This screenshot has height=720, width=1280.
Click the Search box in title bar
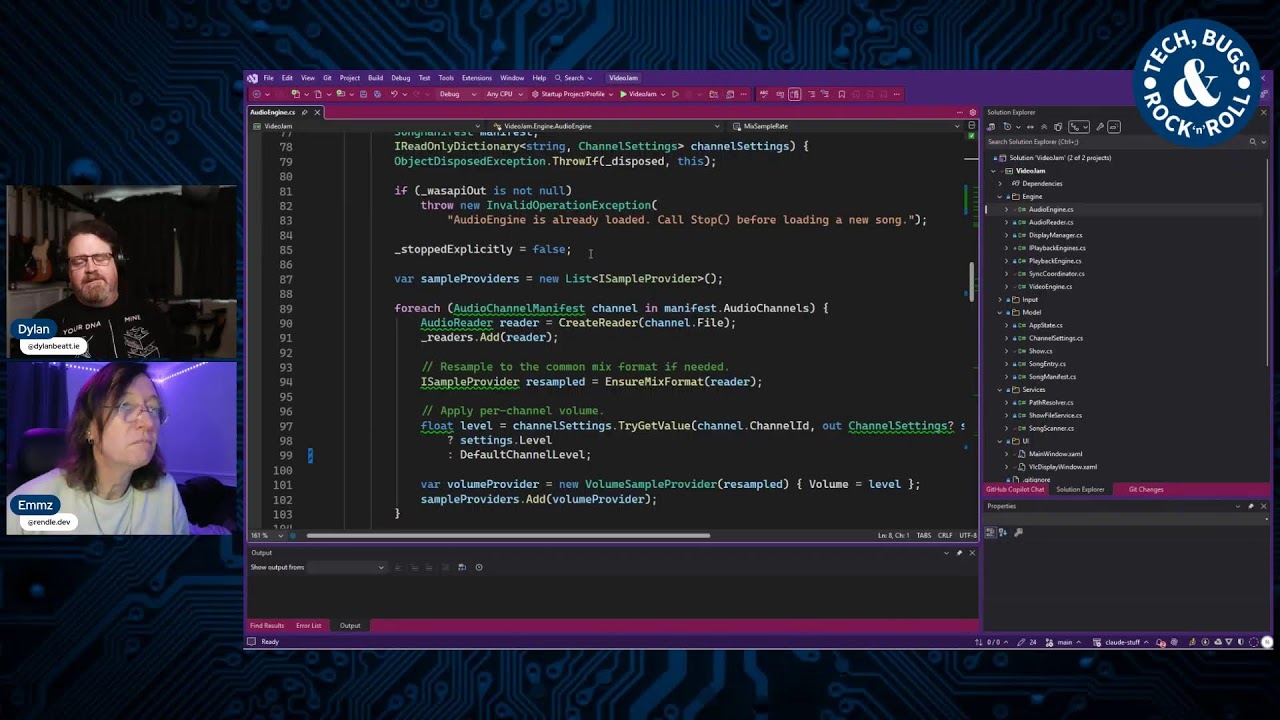(x=575, y=78)
